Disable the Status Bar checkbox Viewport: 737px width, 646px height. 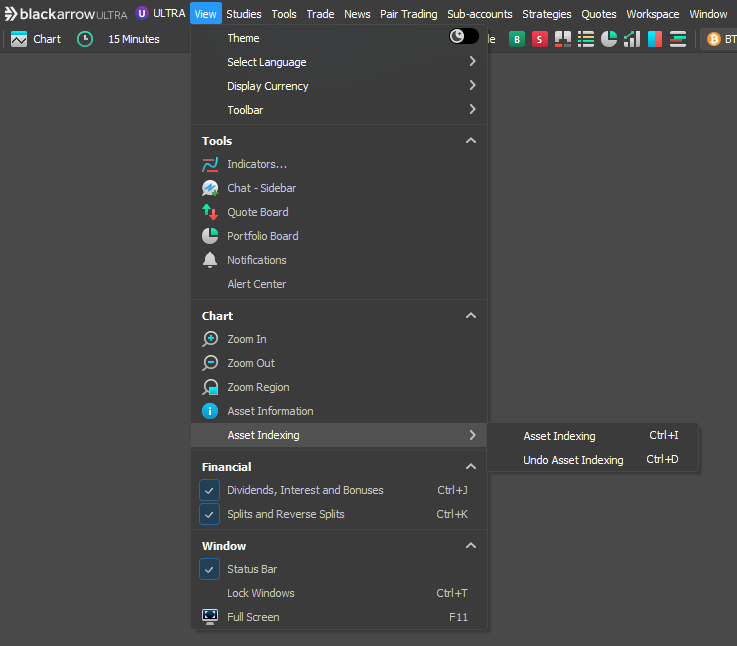click(210, 569)
